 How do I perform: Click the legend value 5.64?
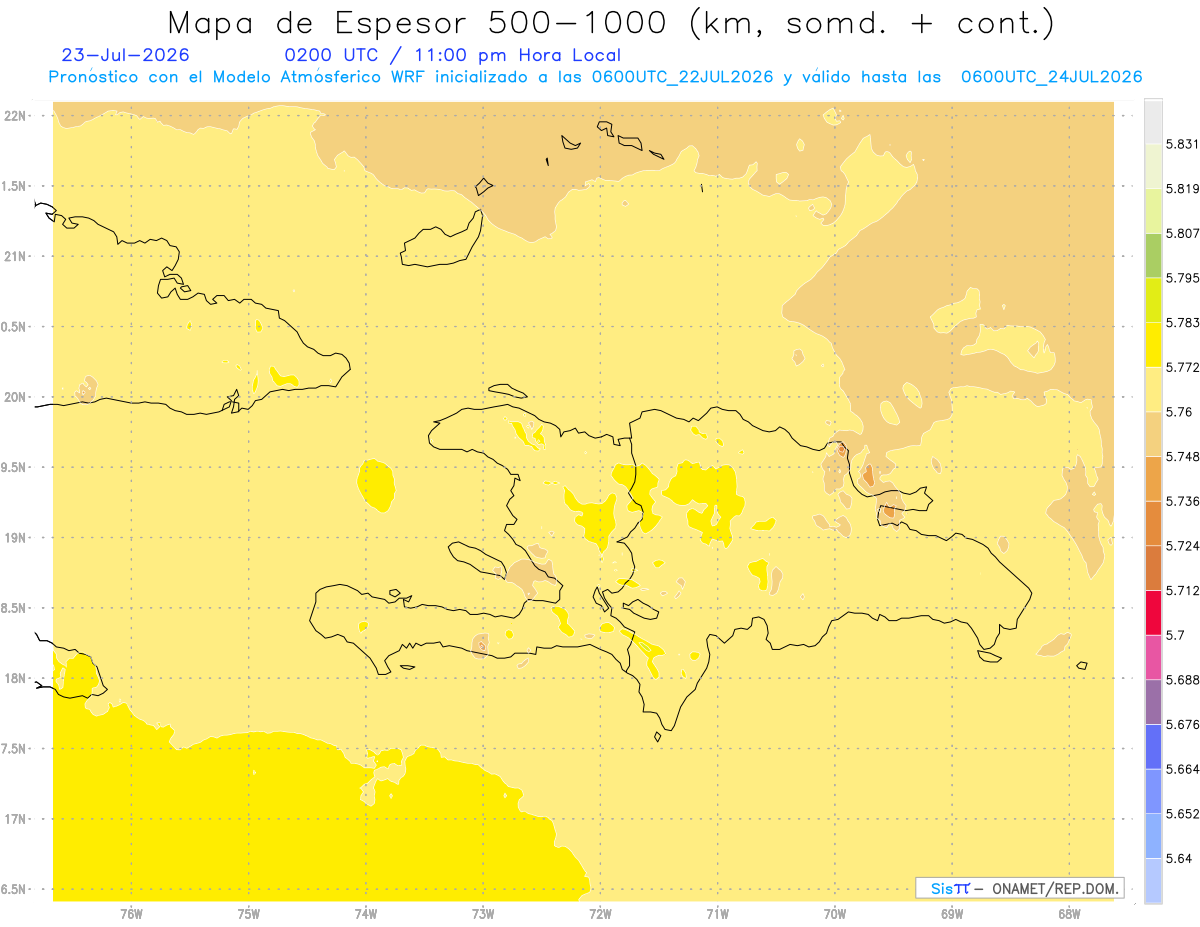pyautogui.click(x=1179, y=858)
